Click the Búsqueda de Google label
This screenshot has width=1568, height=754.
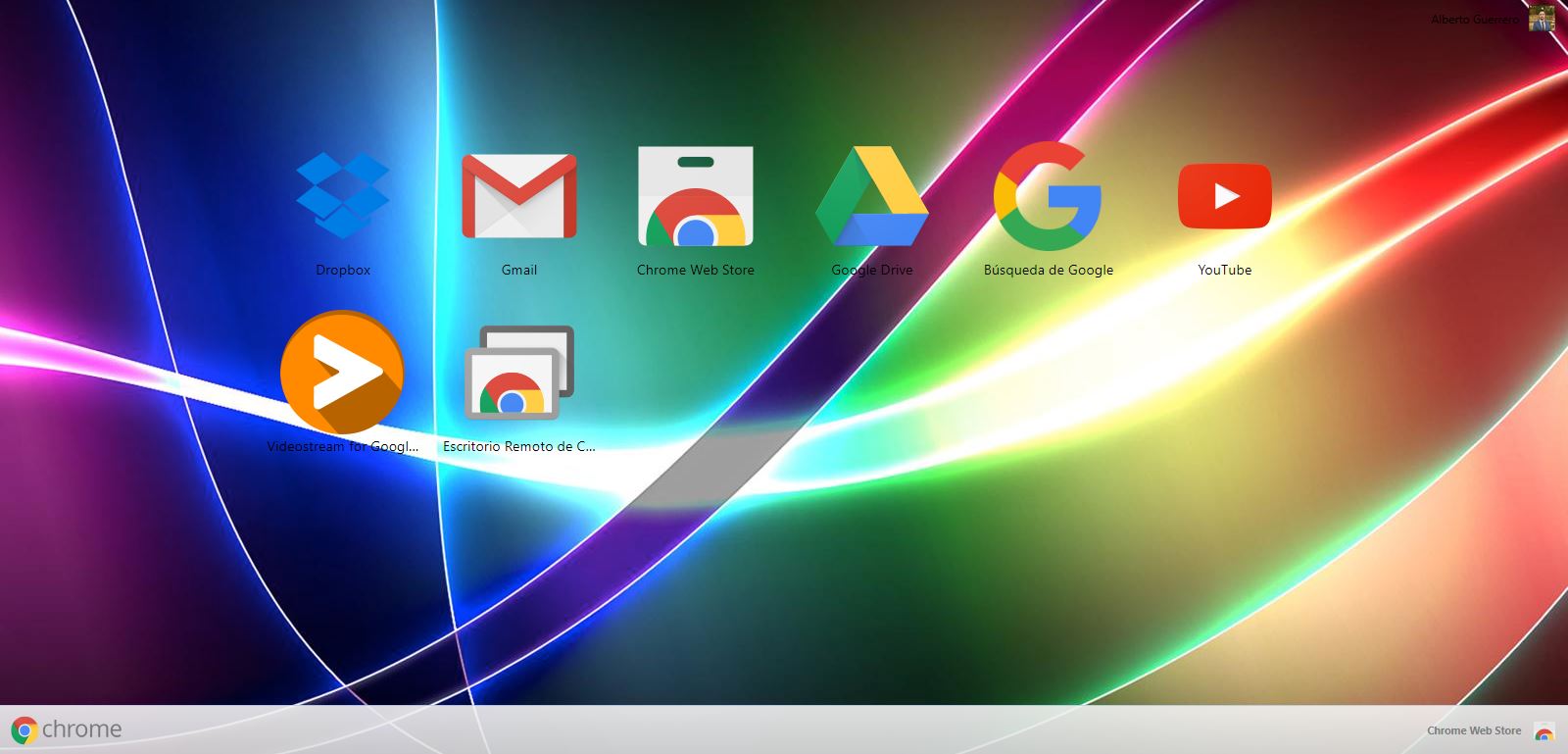[x=1049, y=270]
